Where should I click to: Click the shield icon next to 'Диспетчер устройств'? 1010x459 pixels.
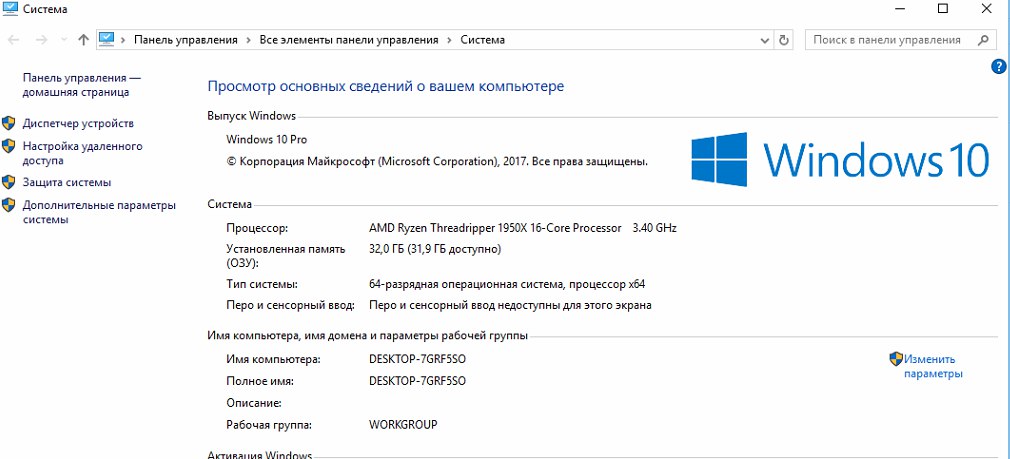pos(8,123)
